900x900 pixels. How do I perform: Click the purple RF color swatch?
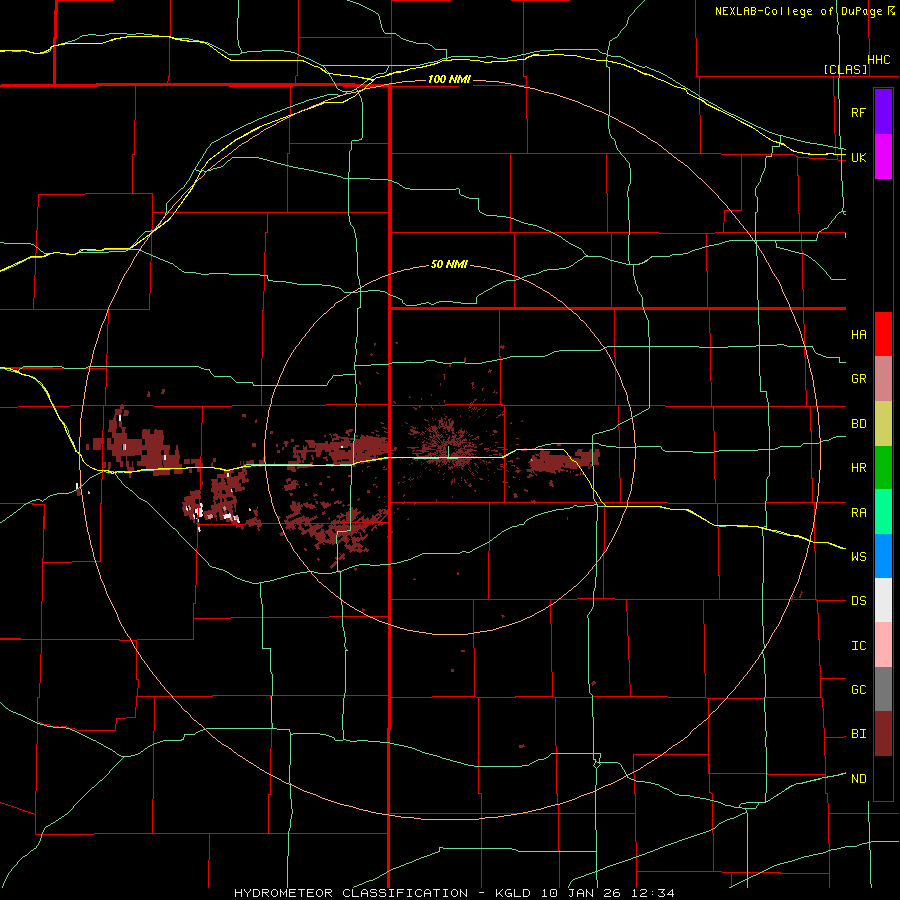(883, 112)
